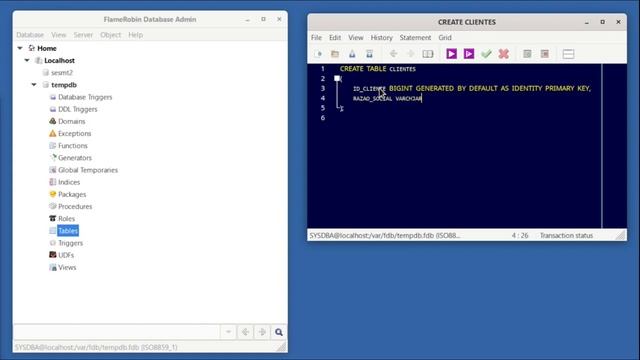Select Global Temporaries node

pos(88,170)
